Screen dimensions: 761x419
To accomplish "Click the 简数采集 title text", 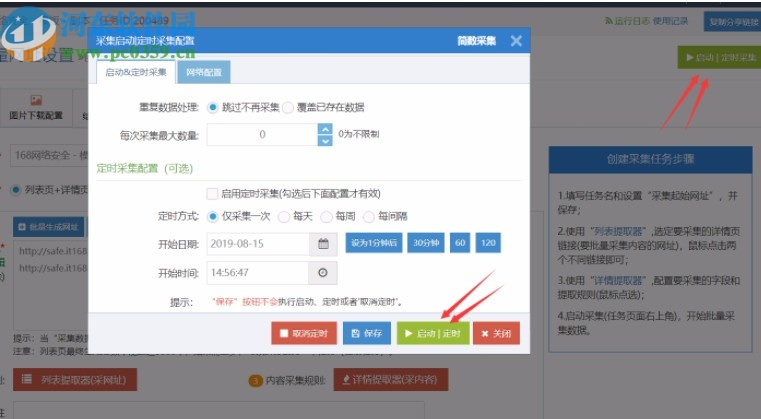I will click(476, 41).
